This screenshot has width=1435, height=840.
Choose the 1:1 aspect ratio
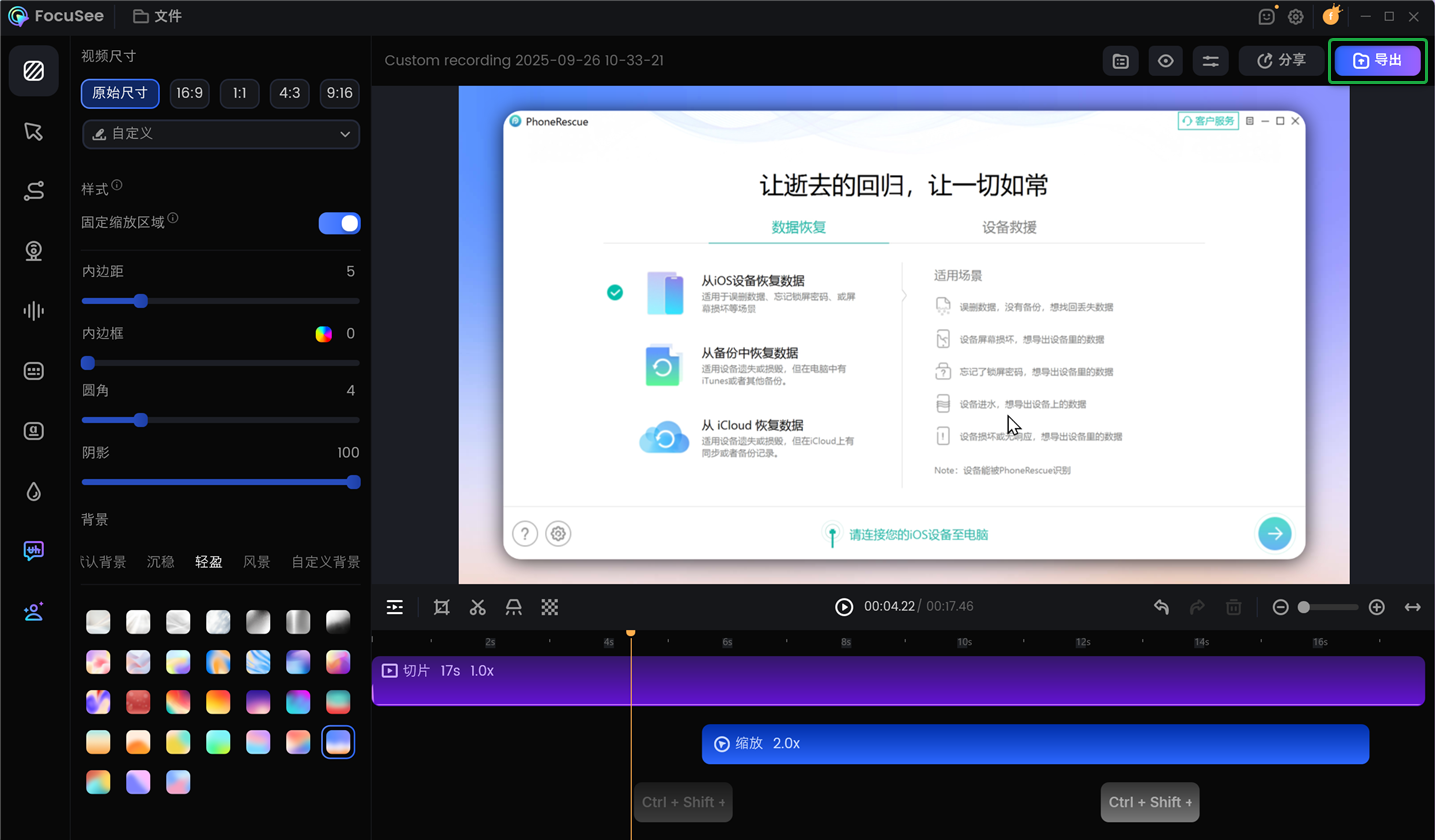pos(240,93)
